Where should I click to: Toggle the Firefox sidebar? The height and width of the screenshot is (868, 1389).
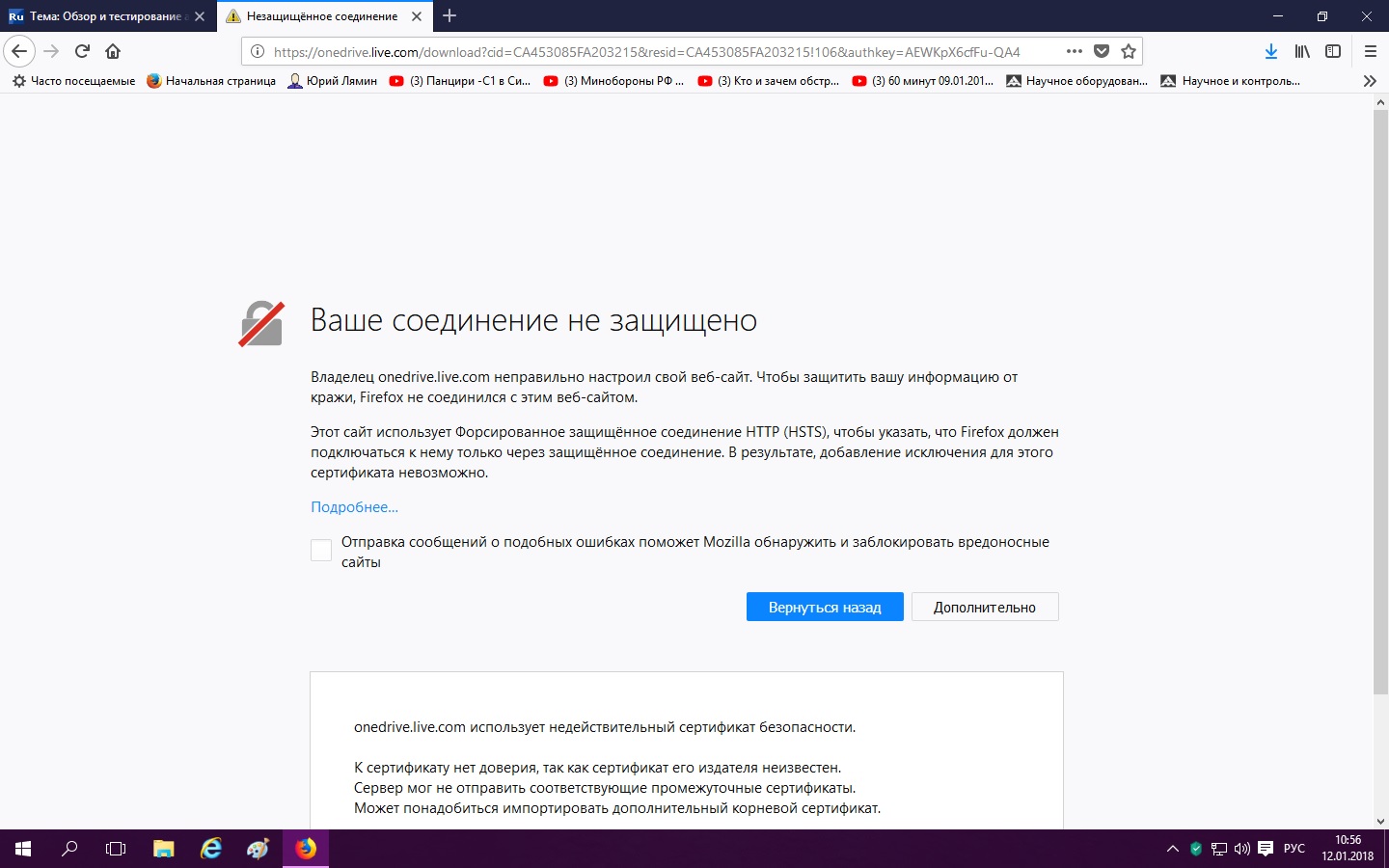pos(1333,51)
